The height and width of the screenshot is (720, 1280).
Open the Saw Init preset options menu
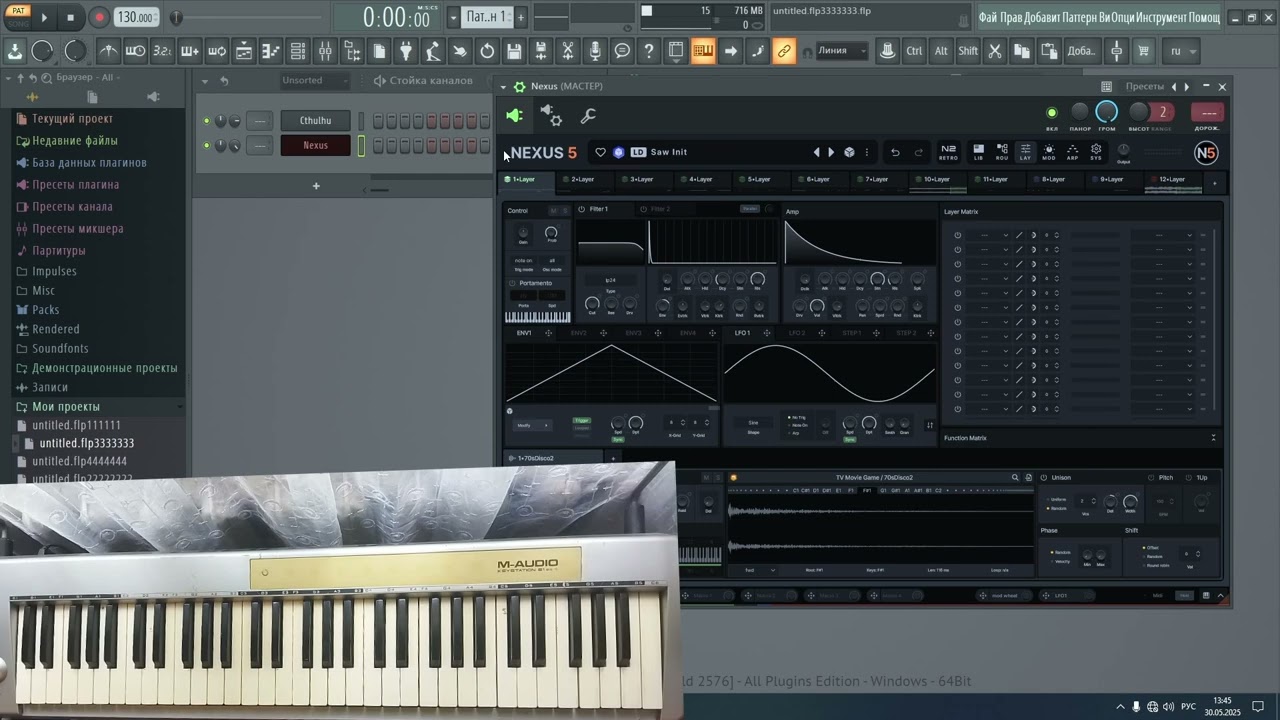point(867,152)
